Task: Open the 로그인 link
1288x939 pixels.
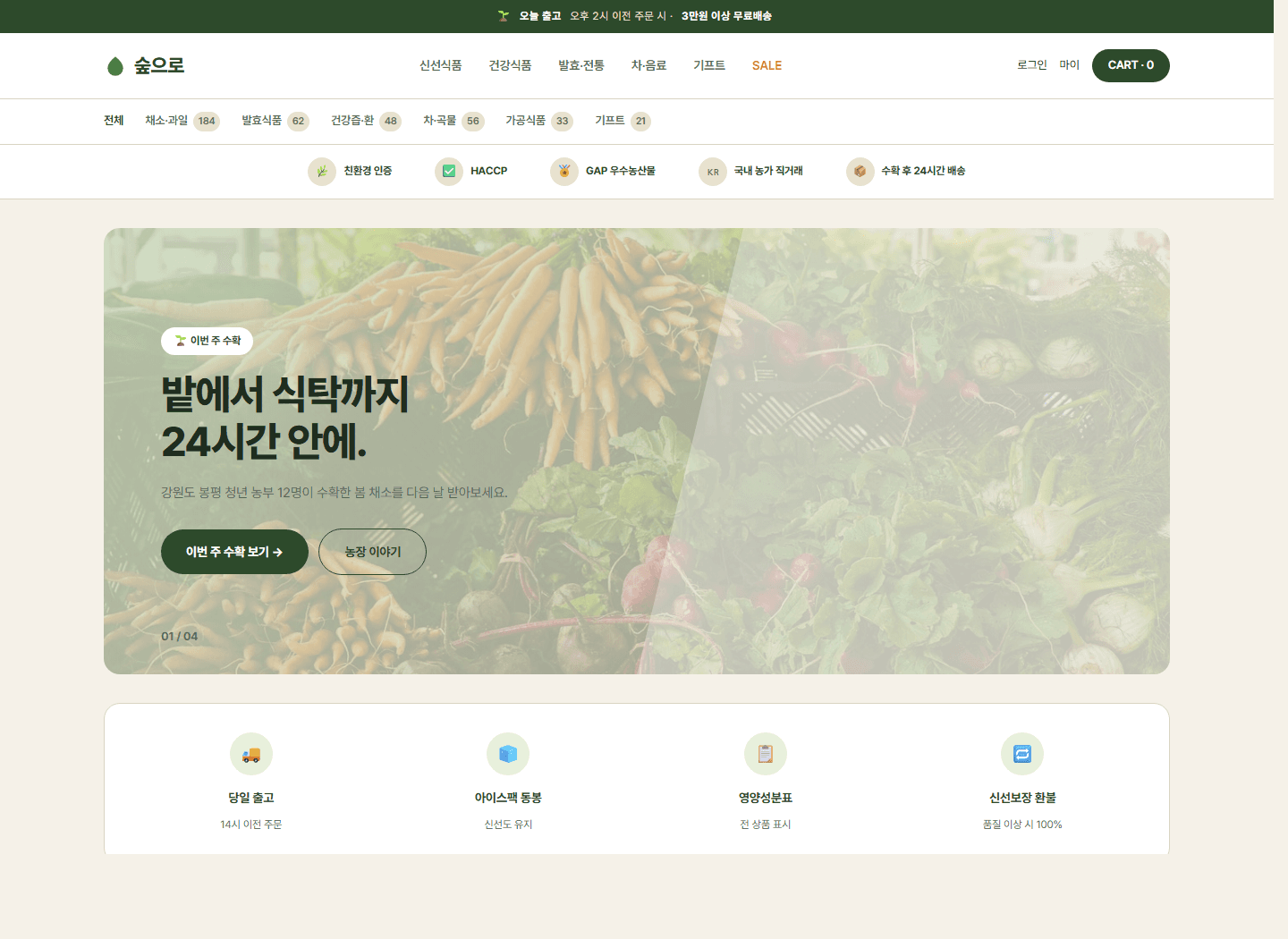Action: click(x=1030, y=64)
